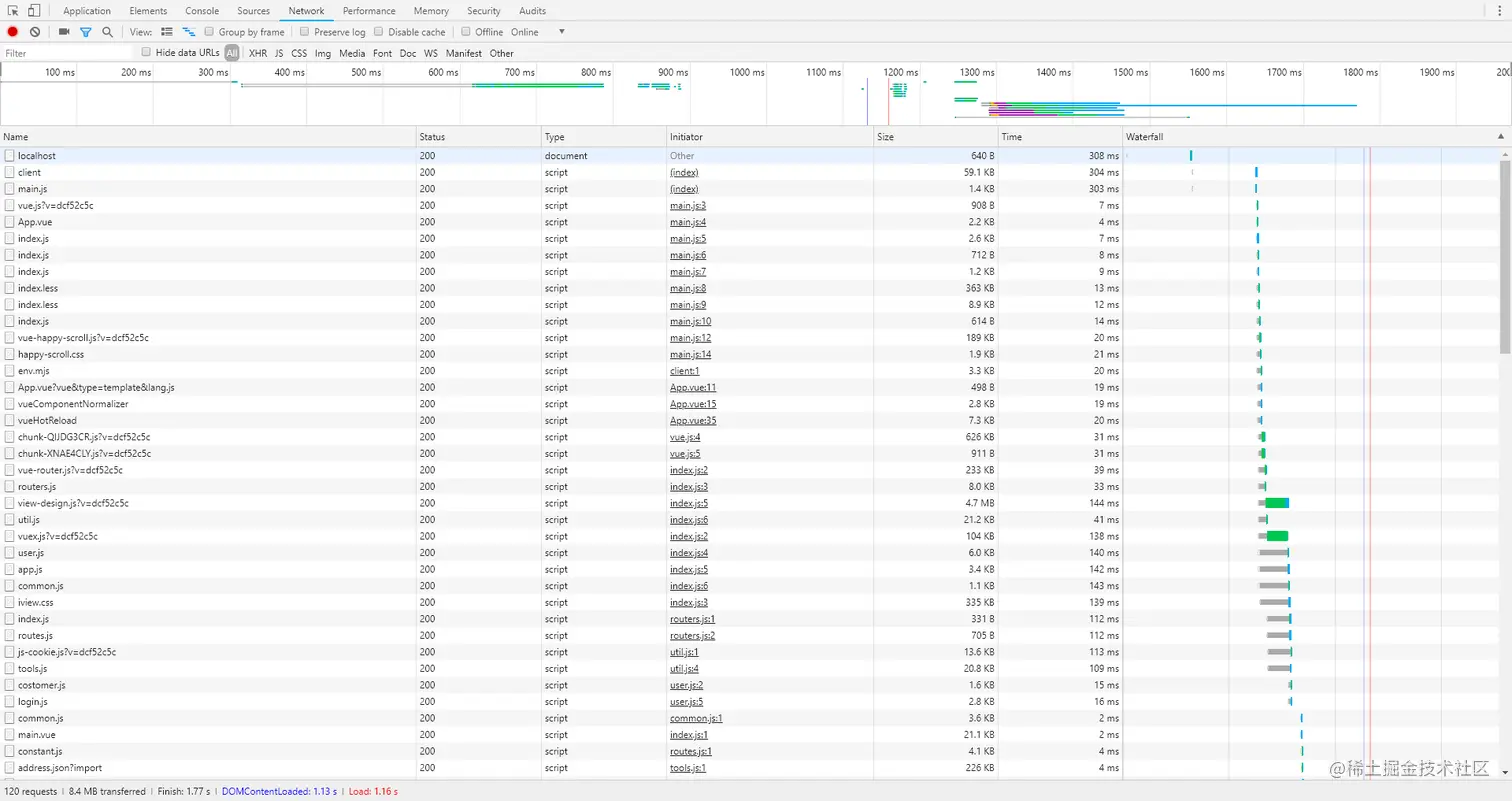Click the file icon of address.json?import row
The image size is (1512, 801).
pos(9,768)
